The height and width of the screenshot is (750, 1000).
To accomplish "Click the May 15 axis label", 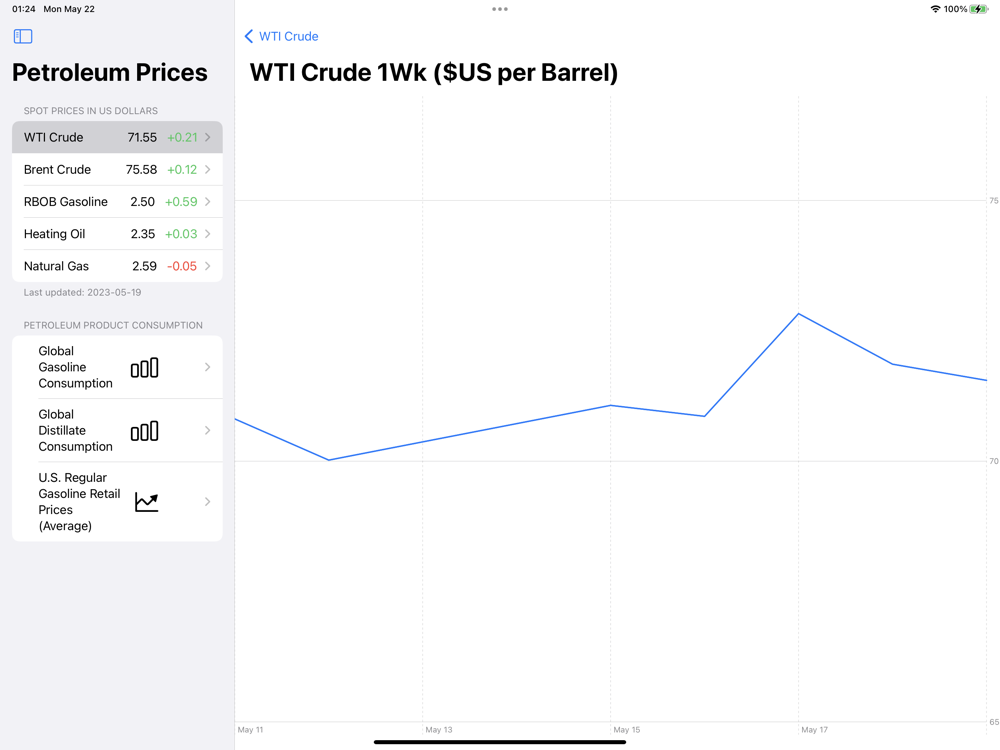I will [627, 730].
